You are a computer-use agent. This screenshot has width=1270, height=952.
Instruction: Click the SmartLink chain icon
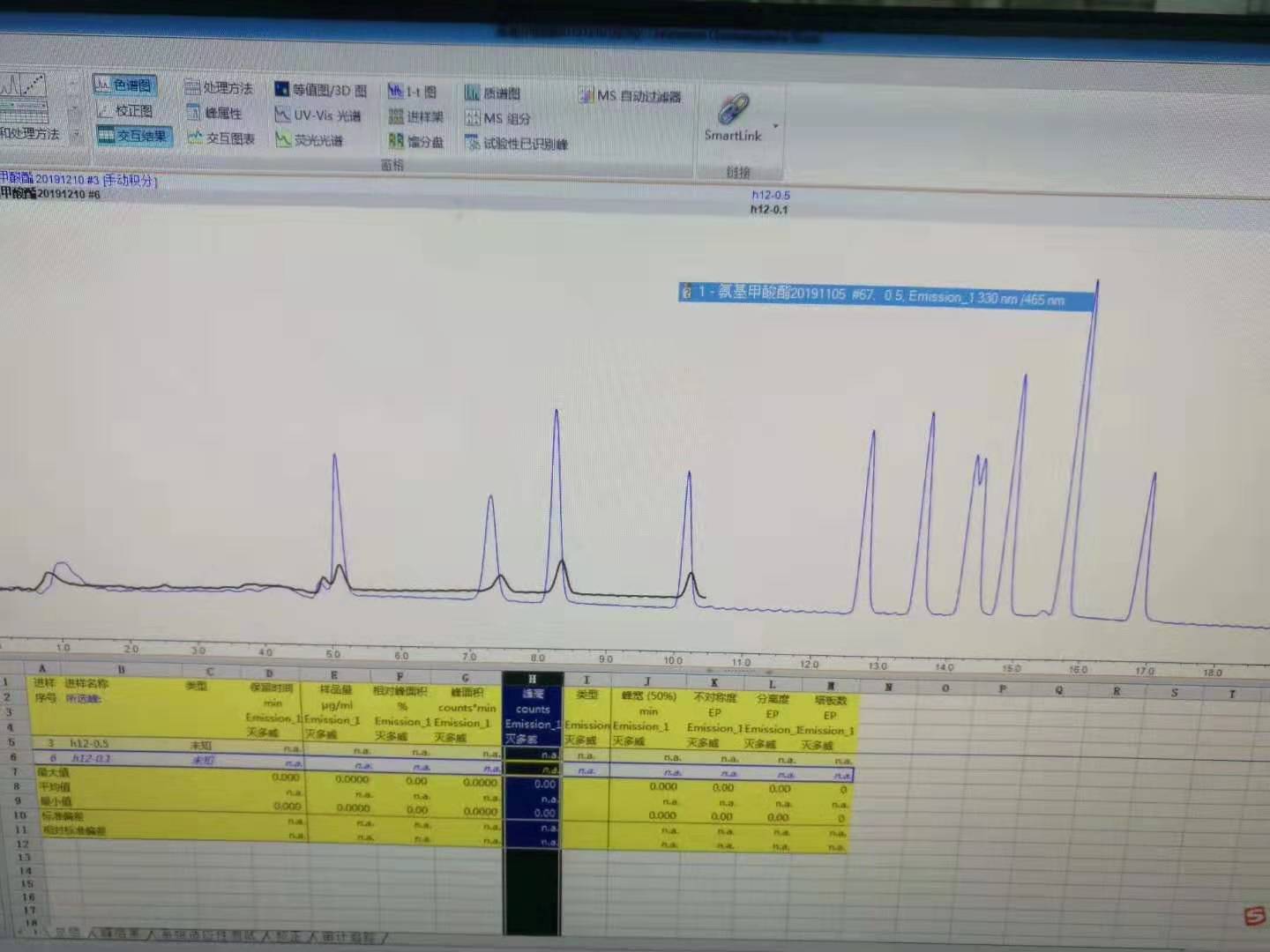(x=734, y=109)
